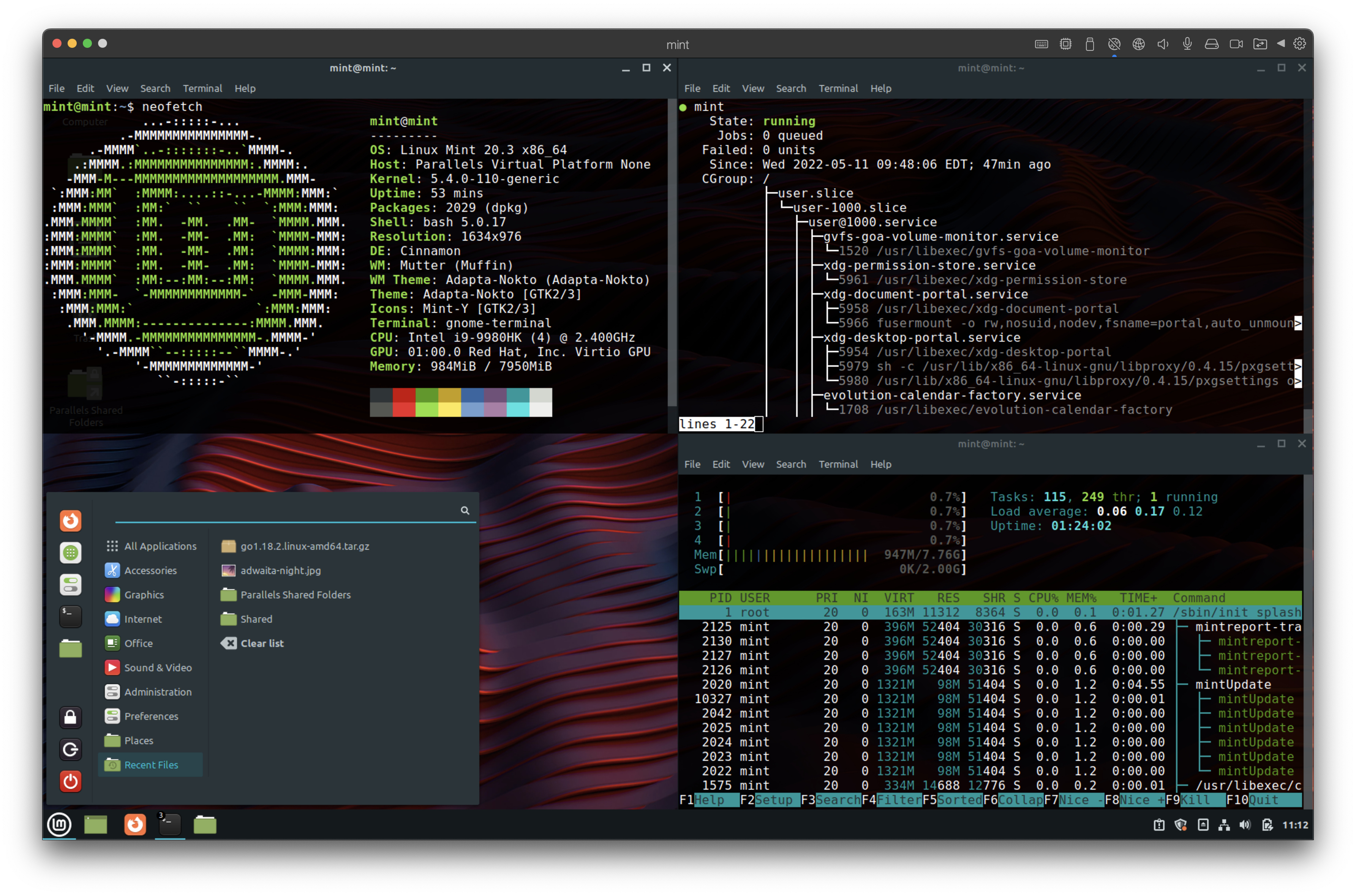Open the Shared folder in recent list
The width and height of the screenshot is (1356, 896).
tap(247, 619)
